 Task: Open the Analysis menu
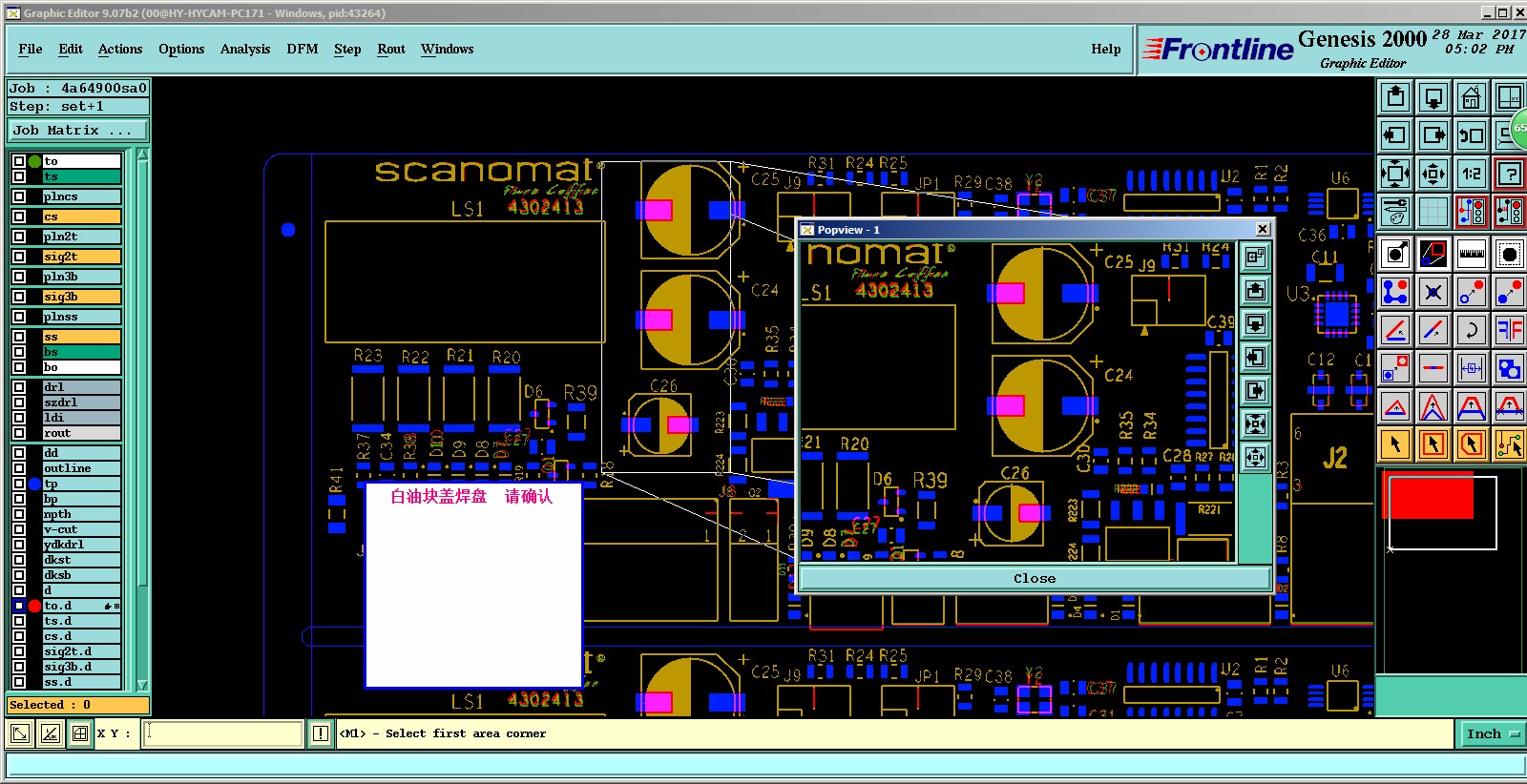[245, 49]
